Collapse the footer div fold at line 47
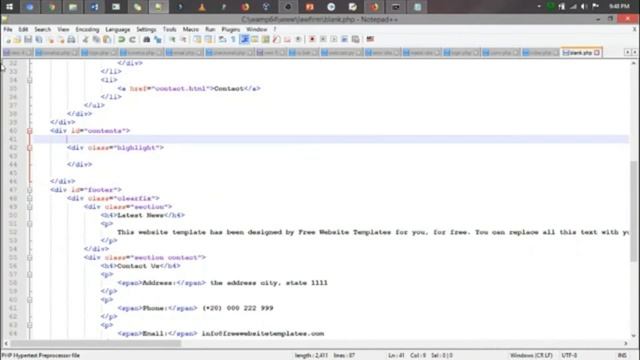Viewport: 640px width, 360px height. 29,190
